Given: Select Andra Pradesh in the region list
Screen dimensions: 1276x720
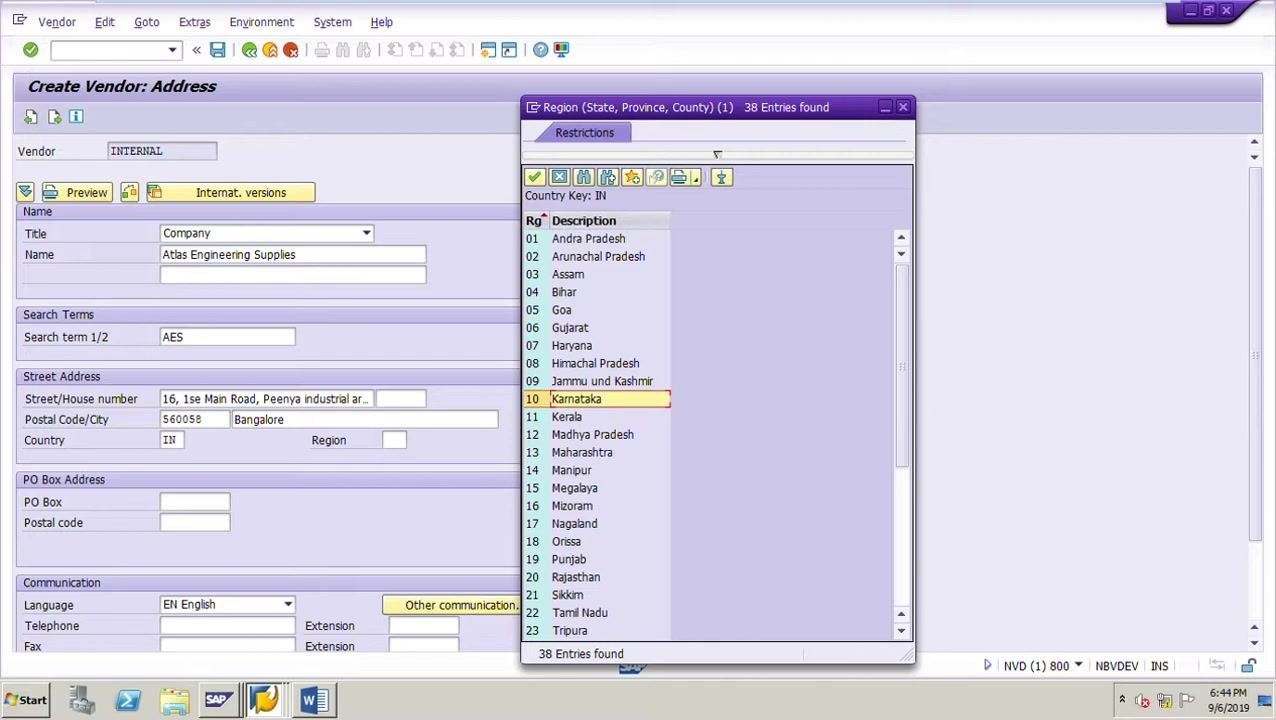Looking at the screenshot, I should [588, 239].
